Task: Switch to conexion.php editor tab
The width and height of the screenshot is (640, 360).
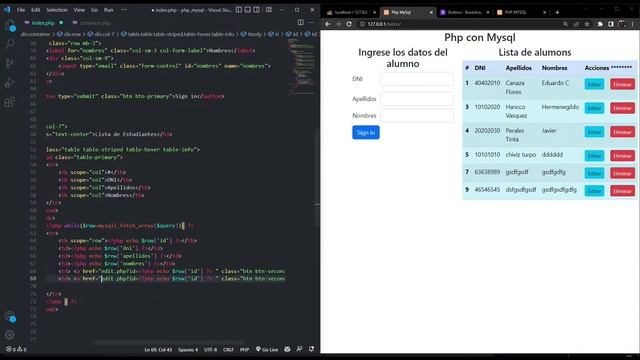Action: point(92,23)
